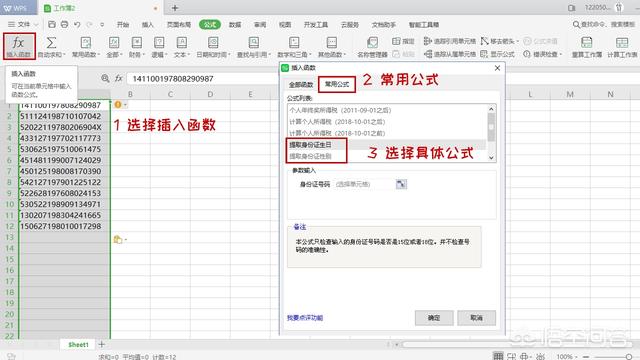Open the 自动求和 sigma tool
Viewport: 640px width, 360px height.
pyautogui.click(x=51, y=46)
